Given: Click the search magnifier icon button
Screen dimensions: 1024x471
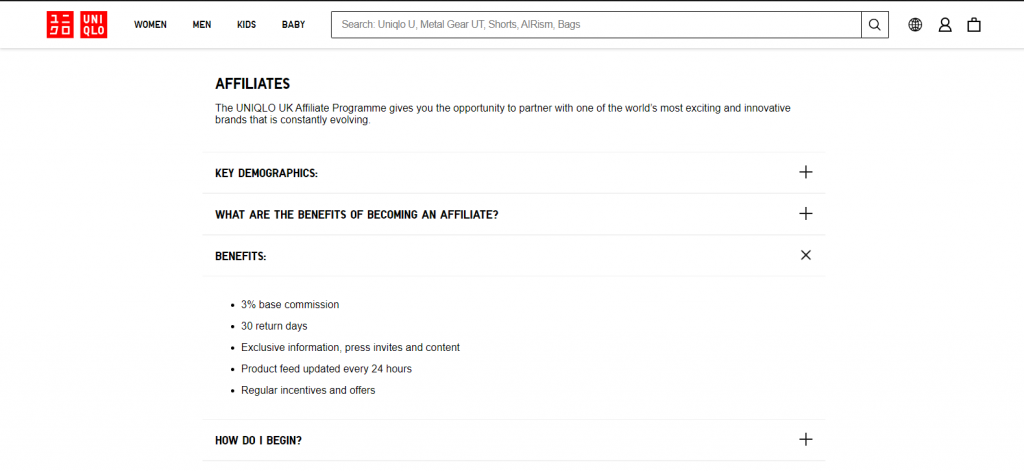Looking at the screenshot, I should coord(874,25).
